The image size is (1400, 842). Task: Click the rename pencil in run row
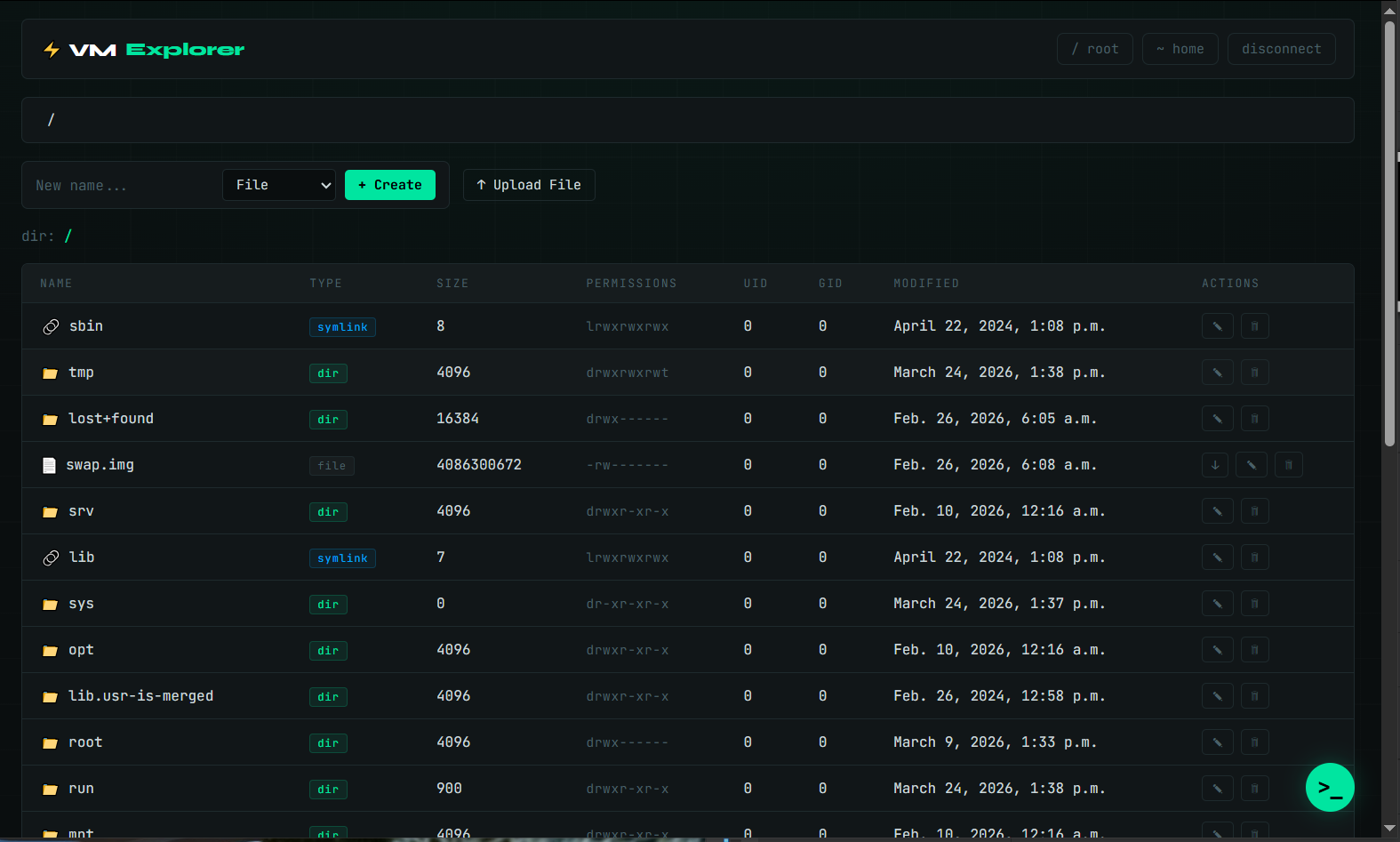point(1217,789)
